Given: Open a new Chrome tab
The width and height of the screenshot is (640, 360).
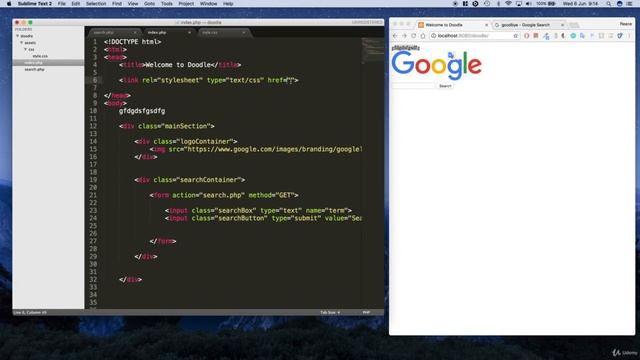Looking at the screenshot, I should point(574,25).
